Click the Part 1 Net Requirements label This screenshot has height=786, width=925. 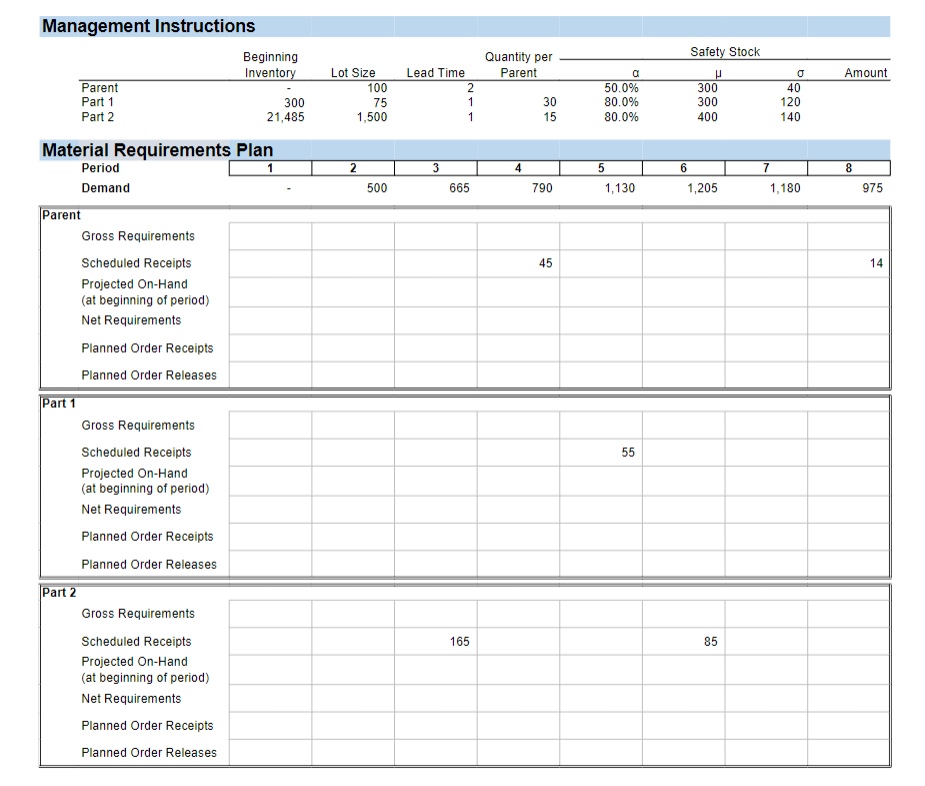tap(132, 509)
